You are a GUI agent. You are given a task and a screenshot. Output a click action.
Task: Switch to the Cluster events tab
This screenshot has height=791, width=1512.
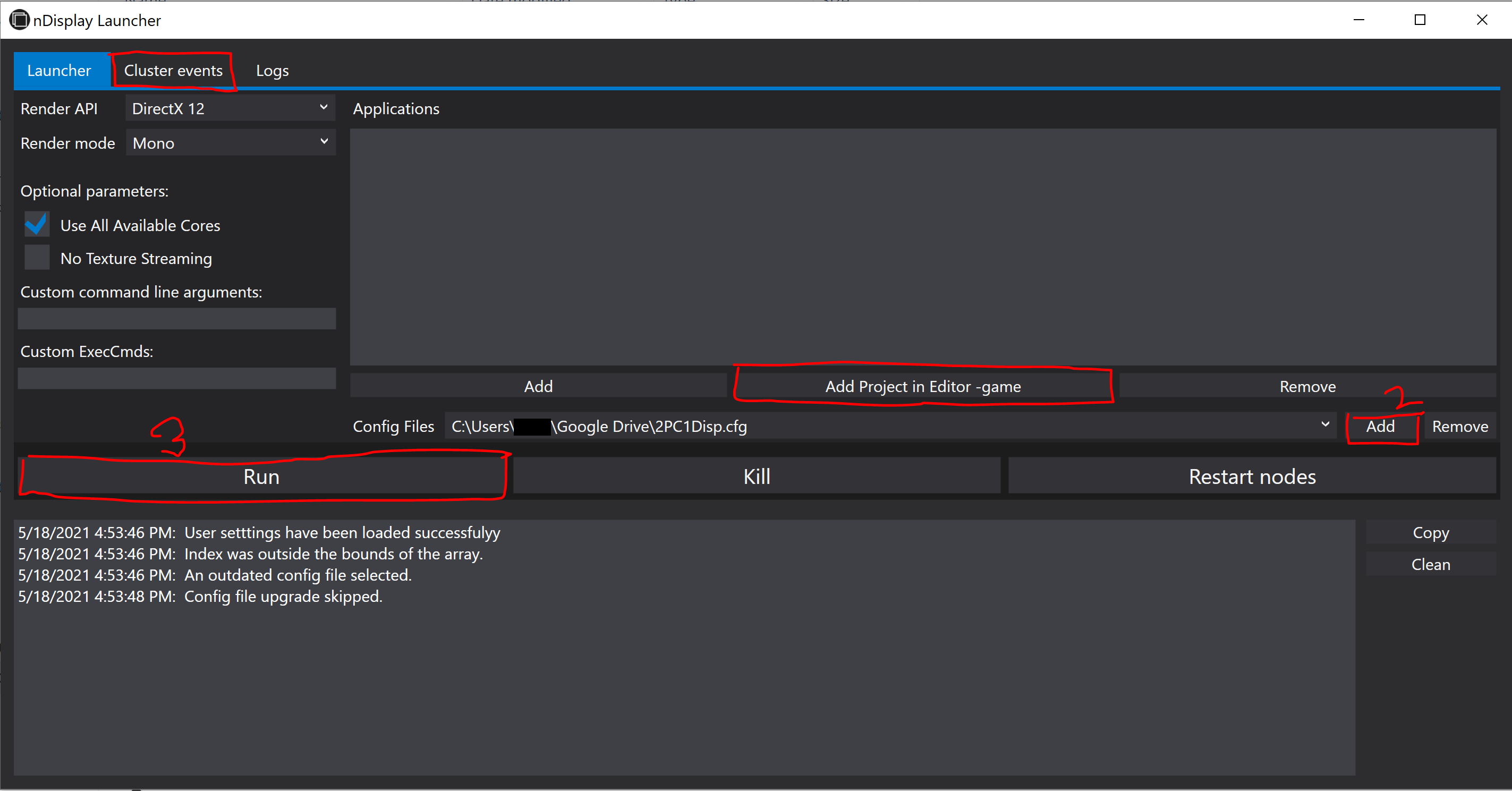pos(173,71)
